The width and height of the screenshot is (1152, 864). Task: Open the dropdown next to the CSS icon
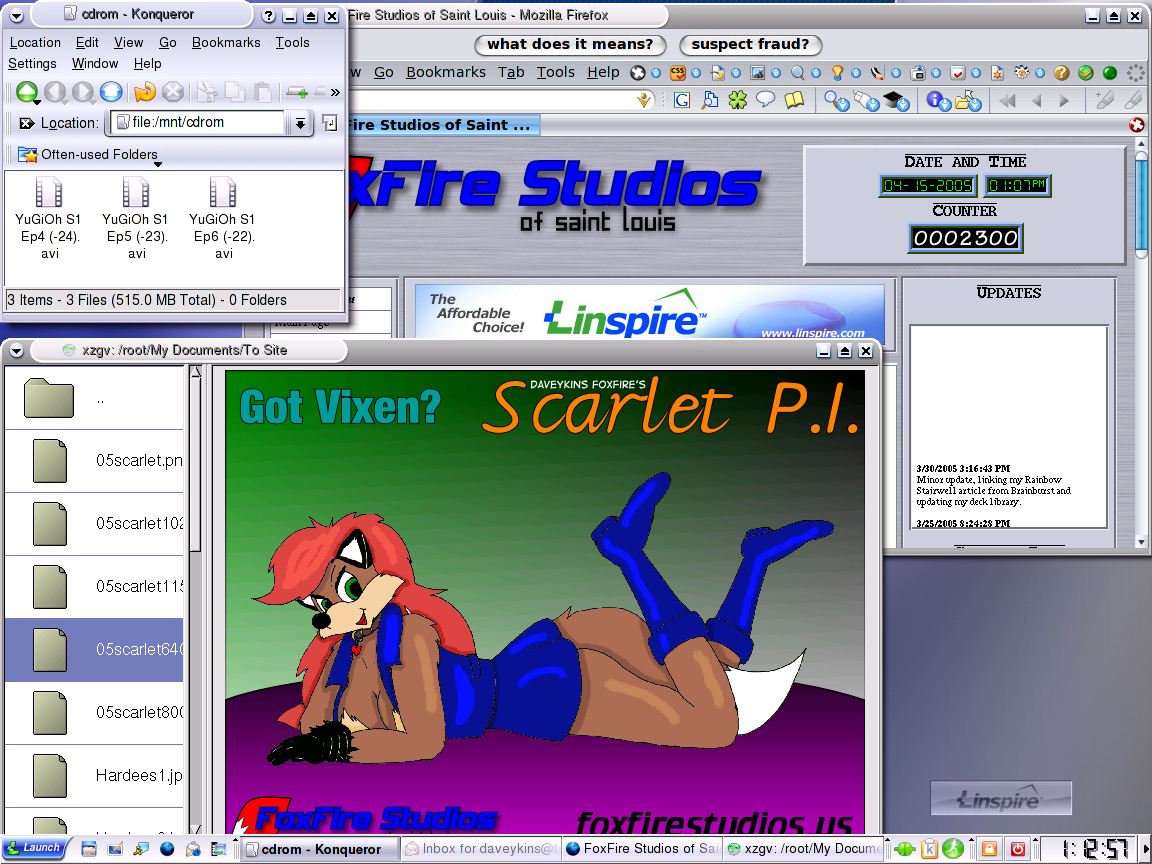coord(696,73)
